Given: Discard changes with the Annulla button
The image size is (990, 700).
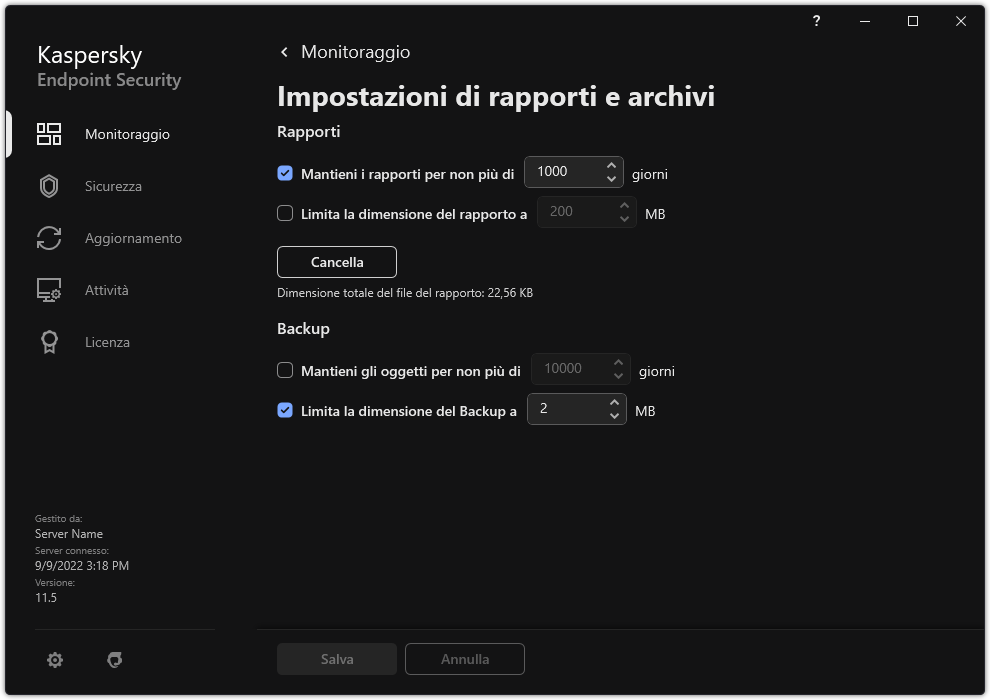Looking at the screenshot, I should (x=464, y=658).
